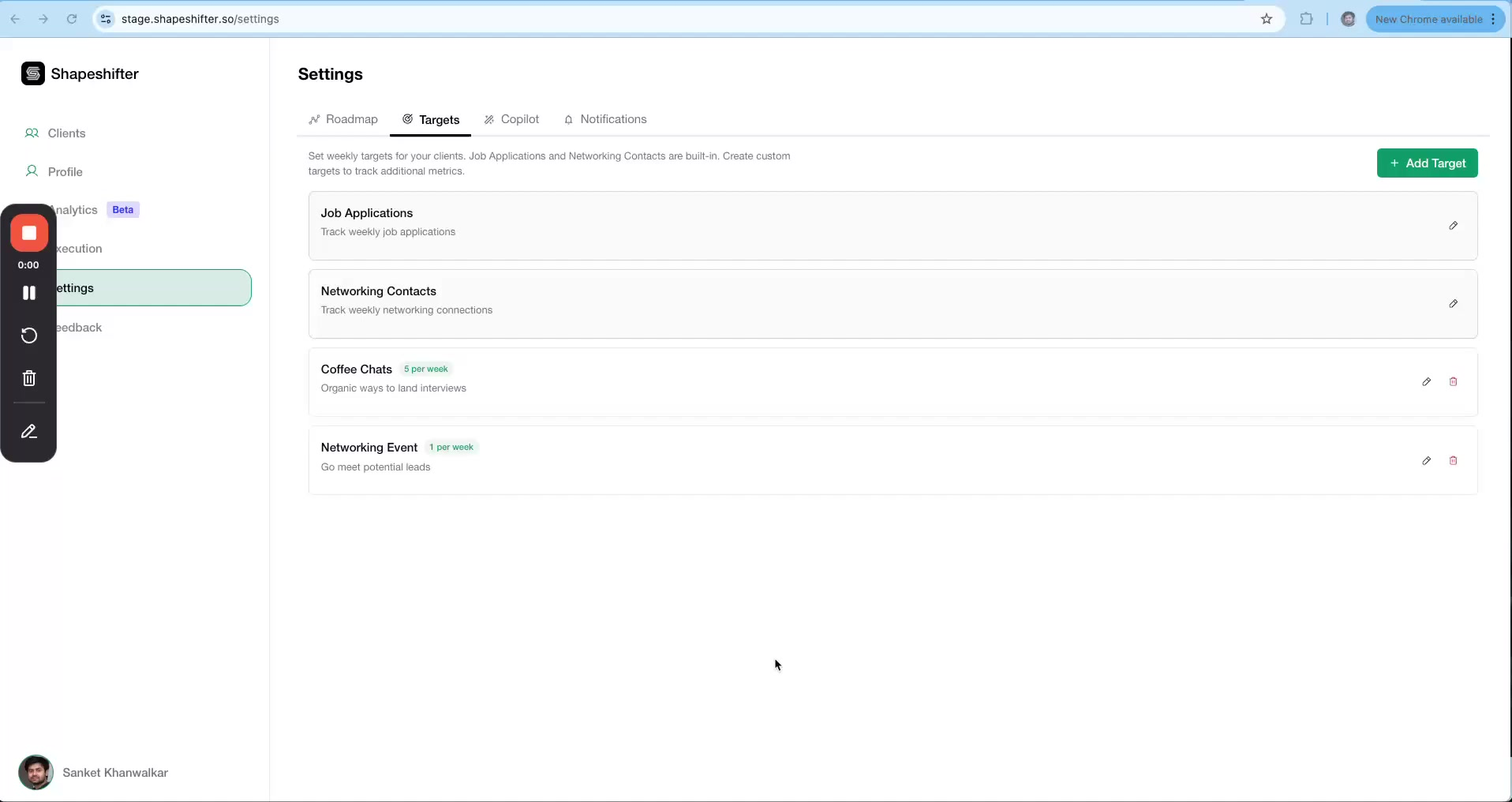The height and width of the screenshot is (802, 1512).
Task: Open the Copilot tab
Action: (511, 119)
